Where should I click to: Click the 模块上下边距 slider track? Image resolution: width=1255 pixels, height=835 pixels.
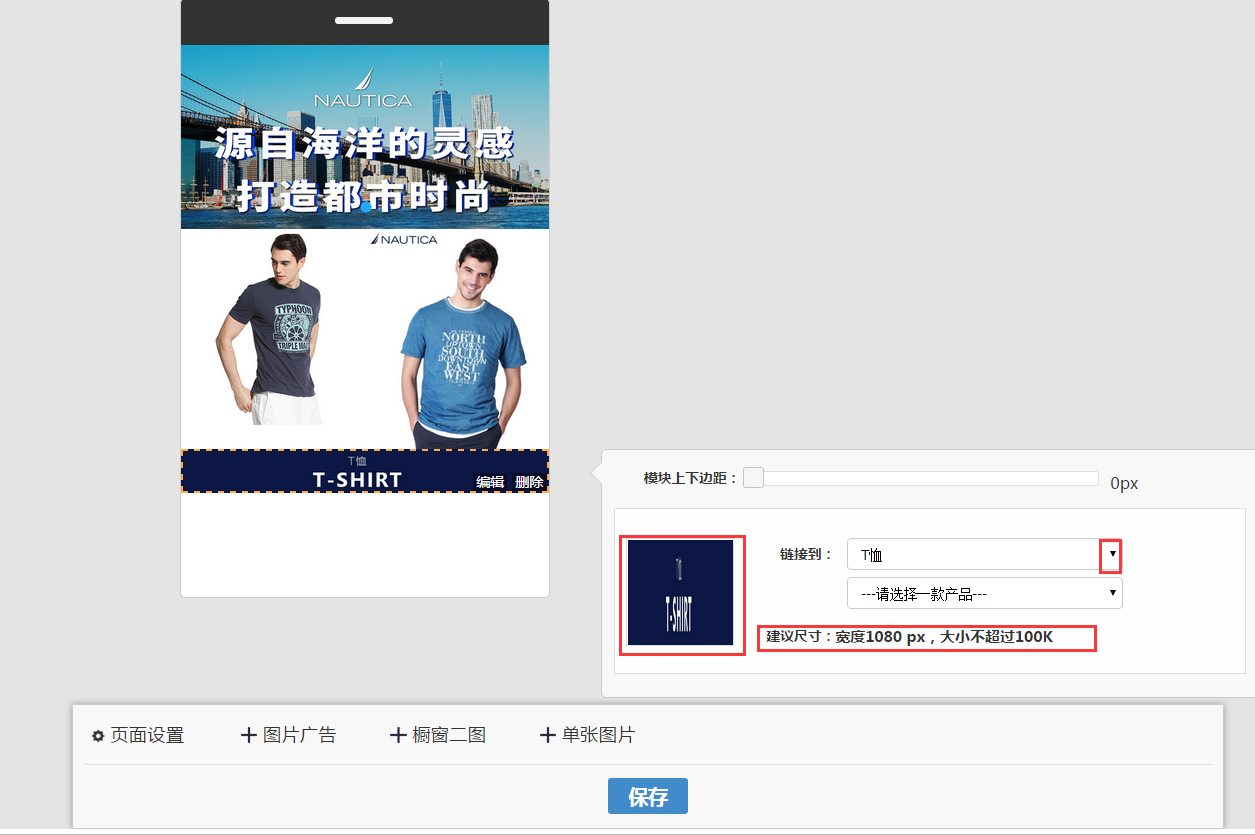[921, 478]
